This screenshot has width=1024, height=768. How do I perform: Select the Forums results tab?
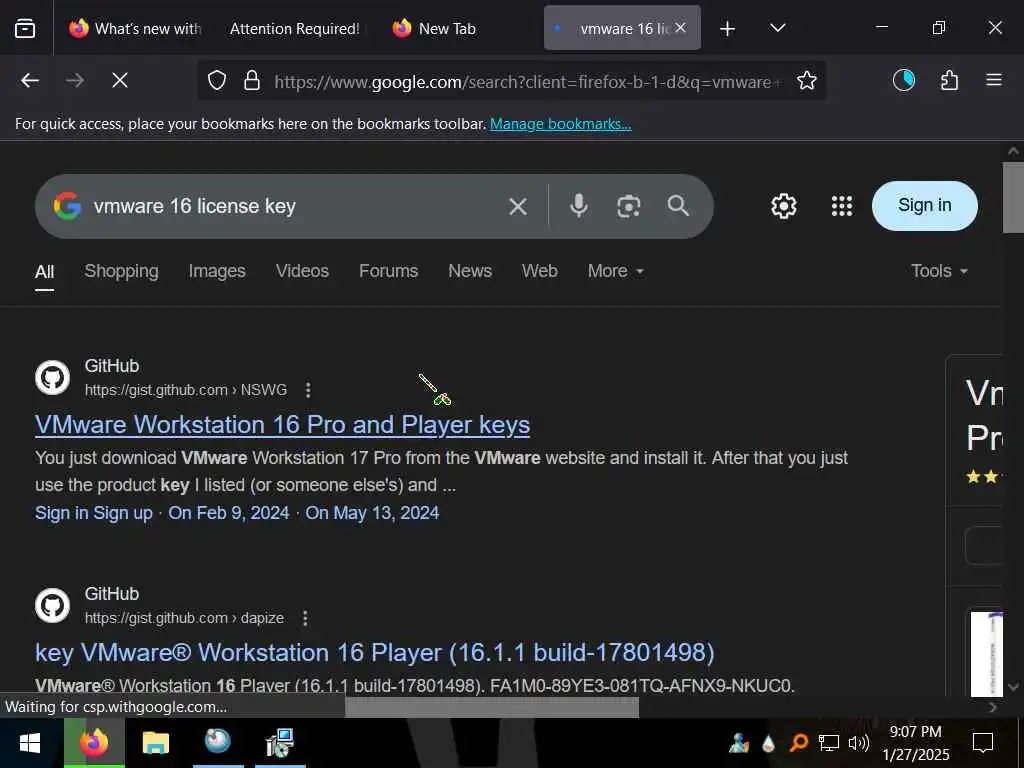point(389,271)
